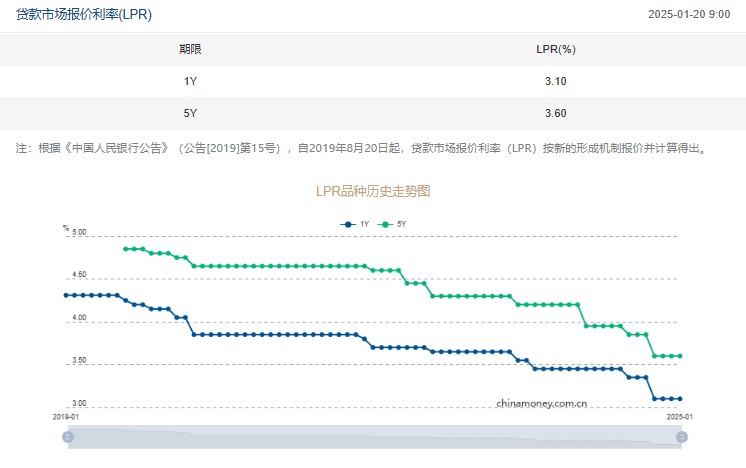Select the 5Y term cell
The image size is (746, 468).
[190, 113]
